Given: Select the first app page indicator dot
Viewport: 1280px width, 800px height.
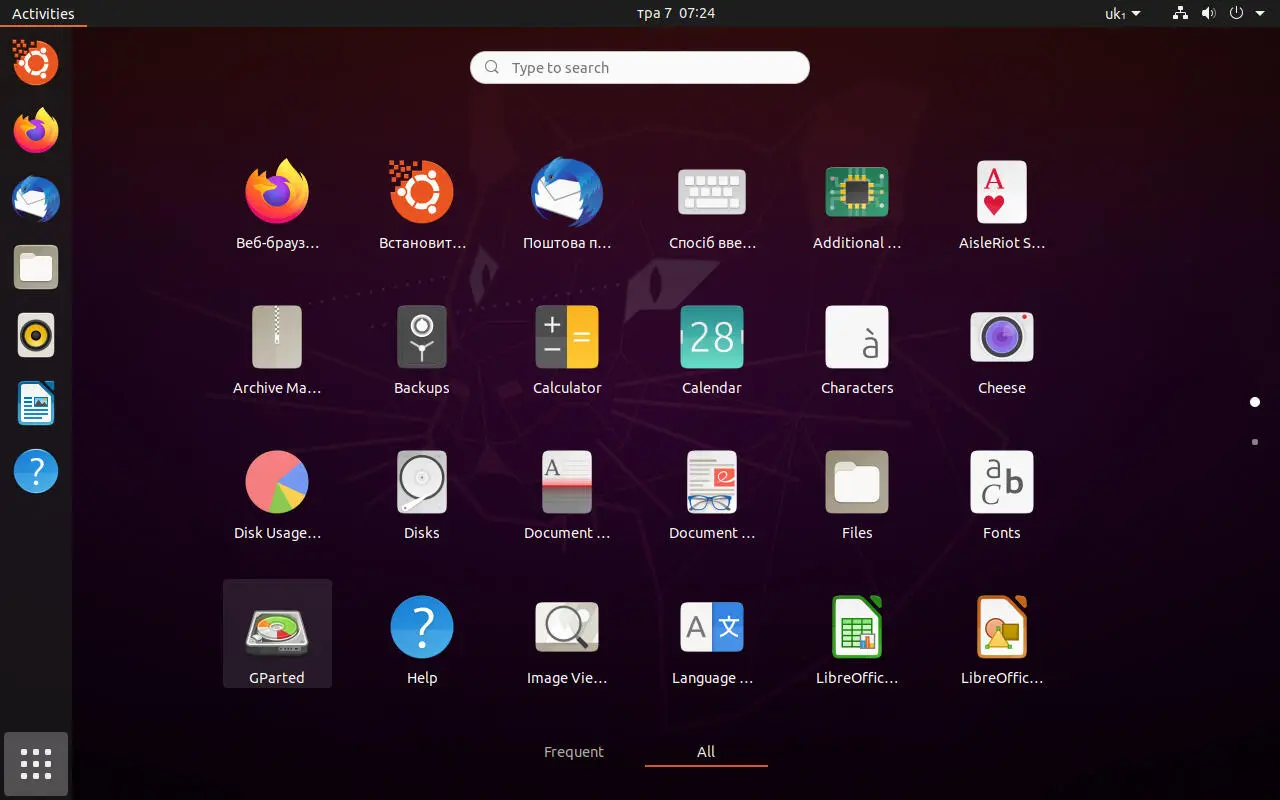Looking at the screenshot, I should pyautogui.click(x=1255, y=402).
